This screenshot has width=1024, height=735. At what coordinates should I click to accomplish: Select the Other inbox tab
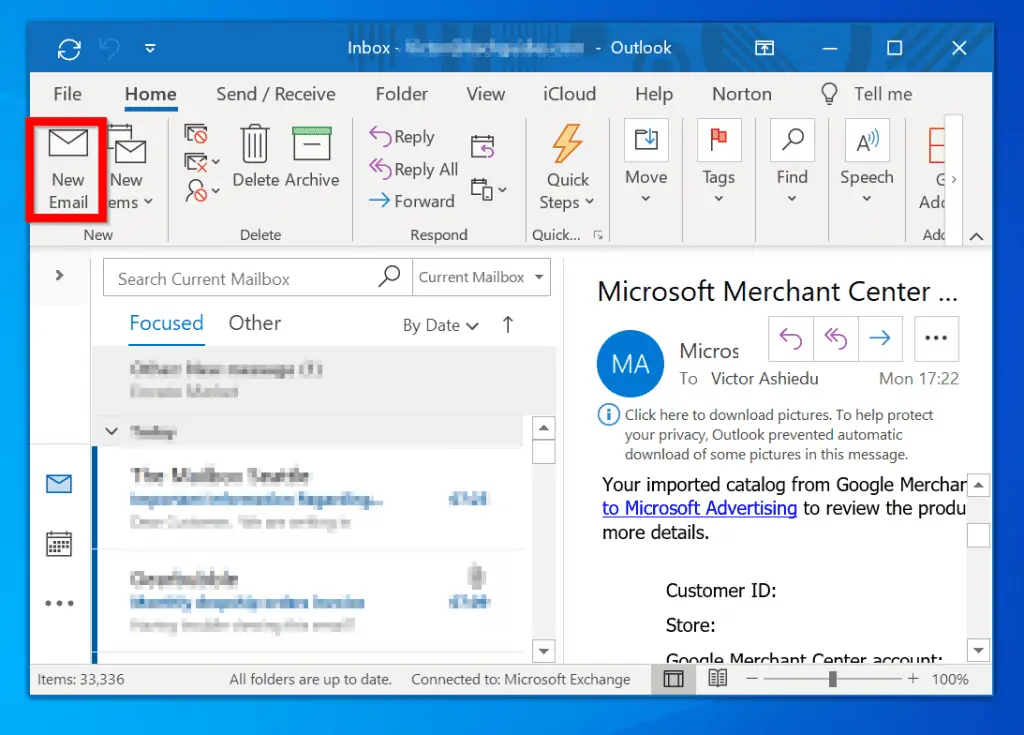pos(254,322)
